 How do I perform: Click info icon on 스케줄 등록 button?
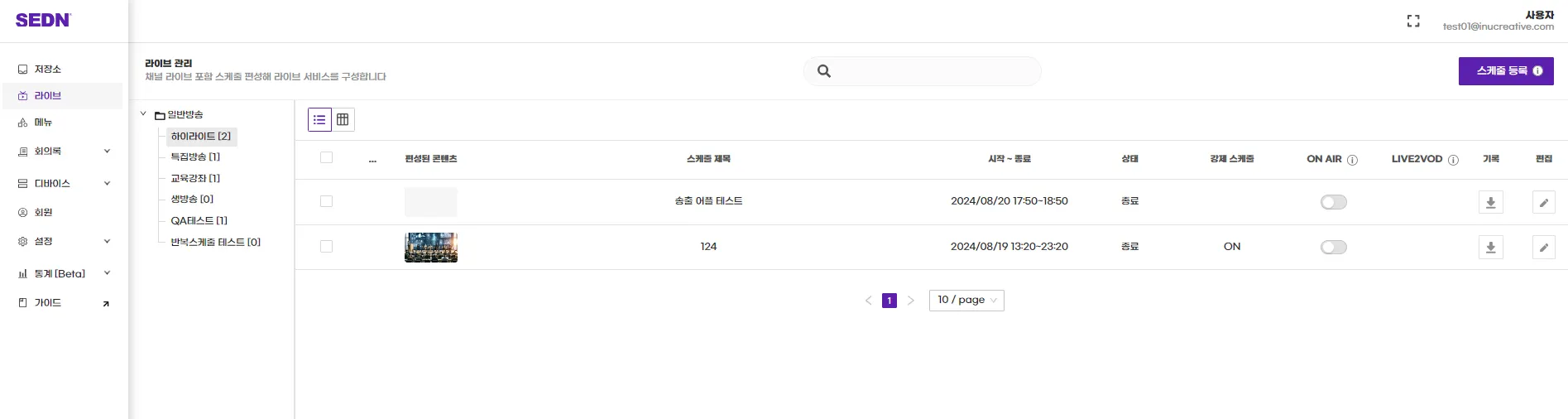pos(1537,71)
